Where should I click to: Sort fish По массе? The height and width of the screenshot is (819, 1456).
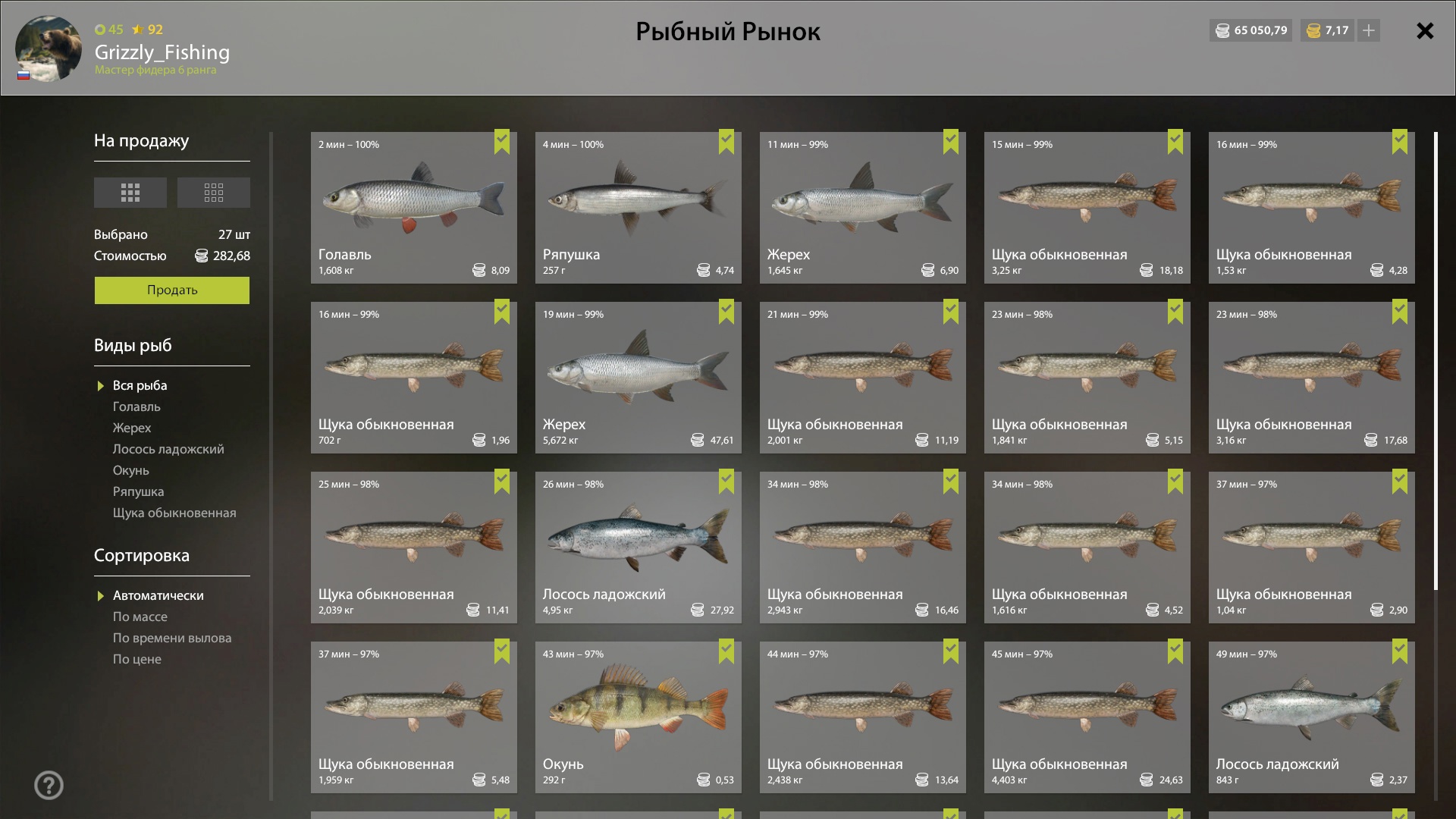tap(140, 617)
